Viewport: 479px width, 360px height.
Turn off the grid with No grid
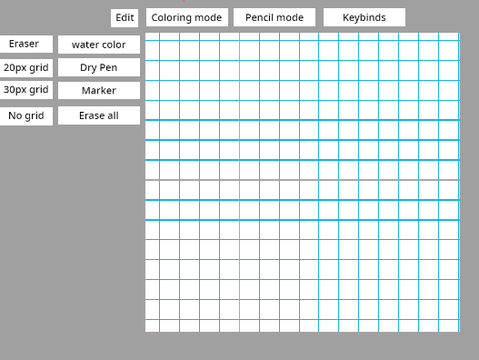(26, 116)
